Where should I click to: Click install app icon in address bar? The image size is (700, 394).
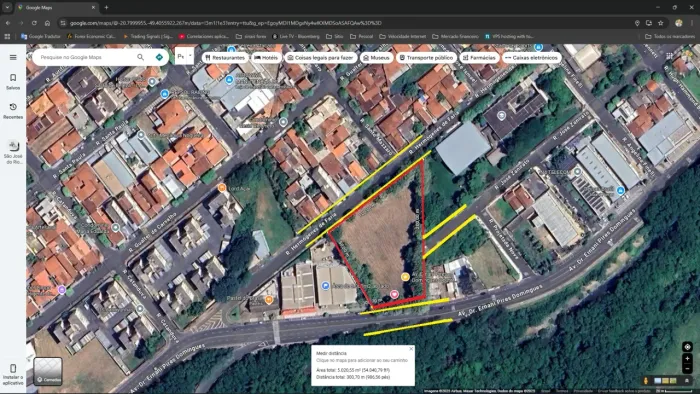pyautogui.click(x=649, y=23)
